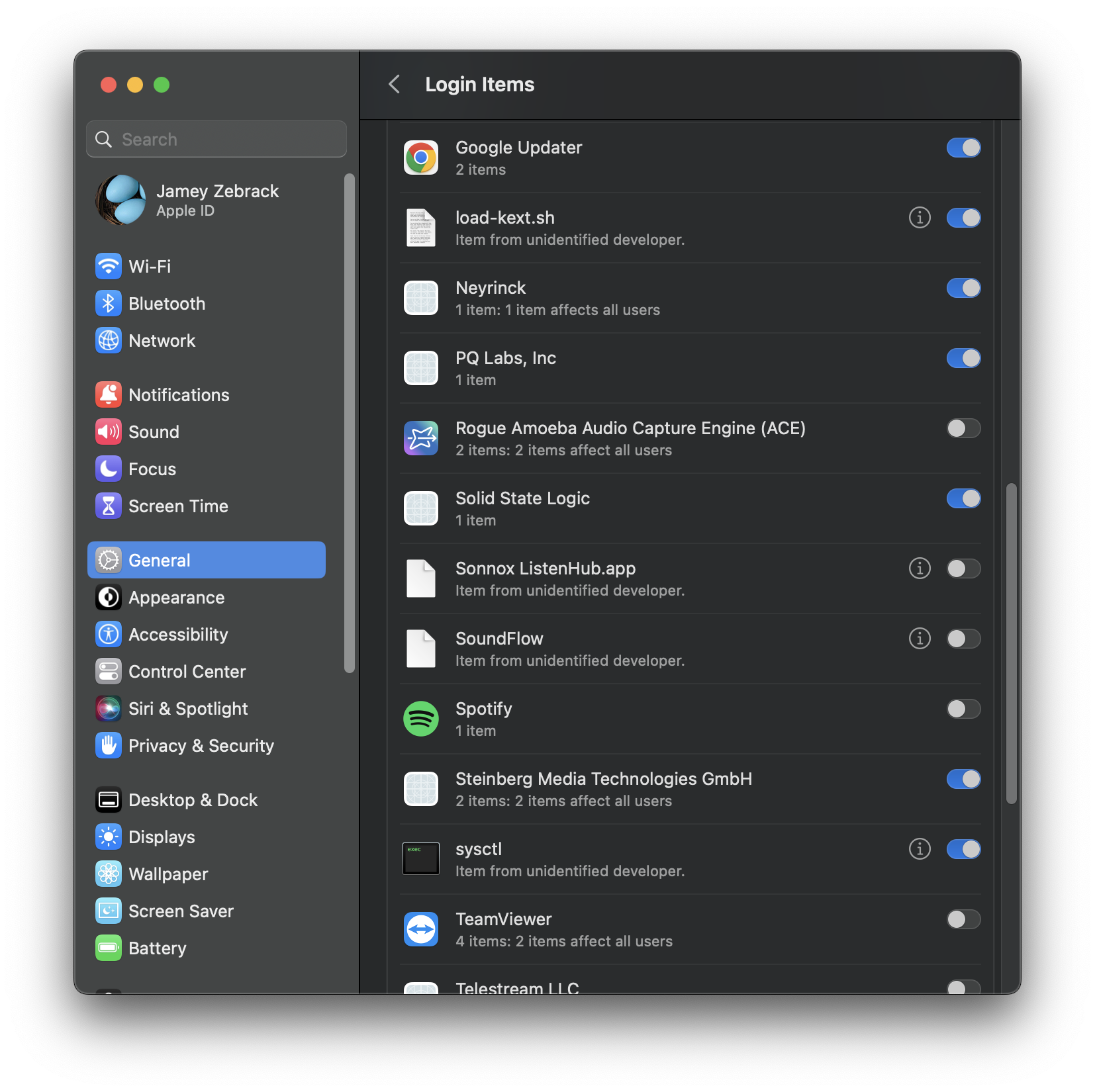This screenshot has height=1092, width=1095.
Task: Click the Battery sidebar icon
Action: pos(109,948)
